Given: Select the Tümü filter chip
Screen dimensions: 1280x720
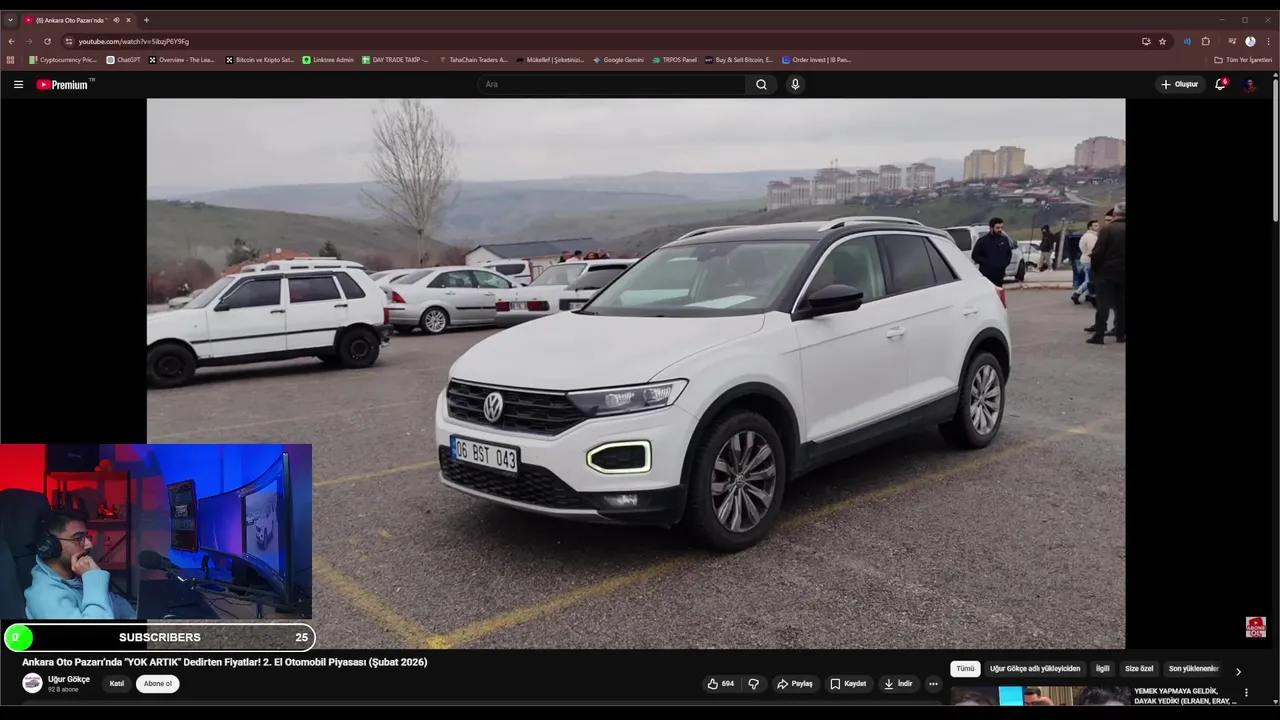Looking at the screenshot, I should (965, 669).
